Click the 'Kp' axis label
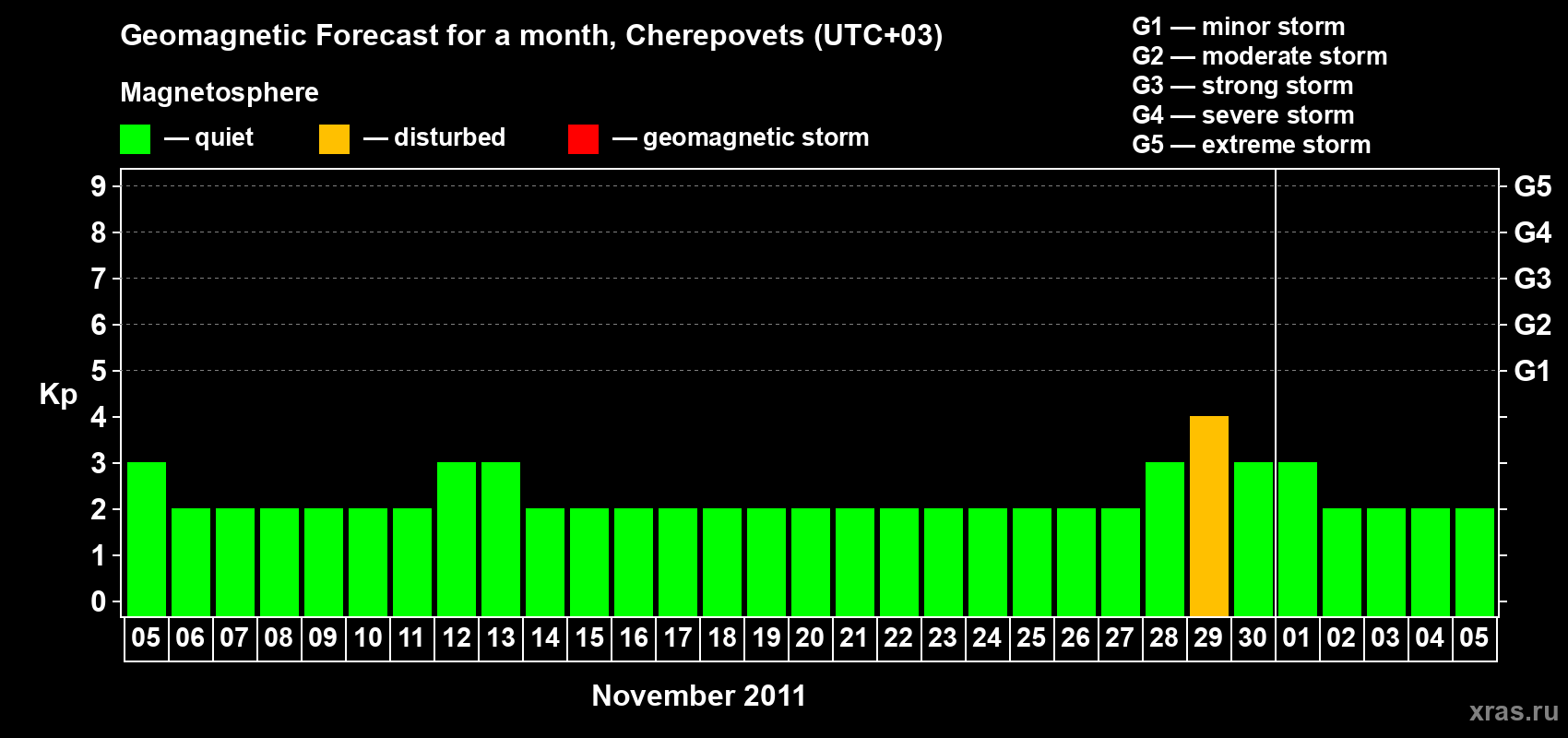This screenshot has width=1568, height=738. point(58,395)
